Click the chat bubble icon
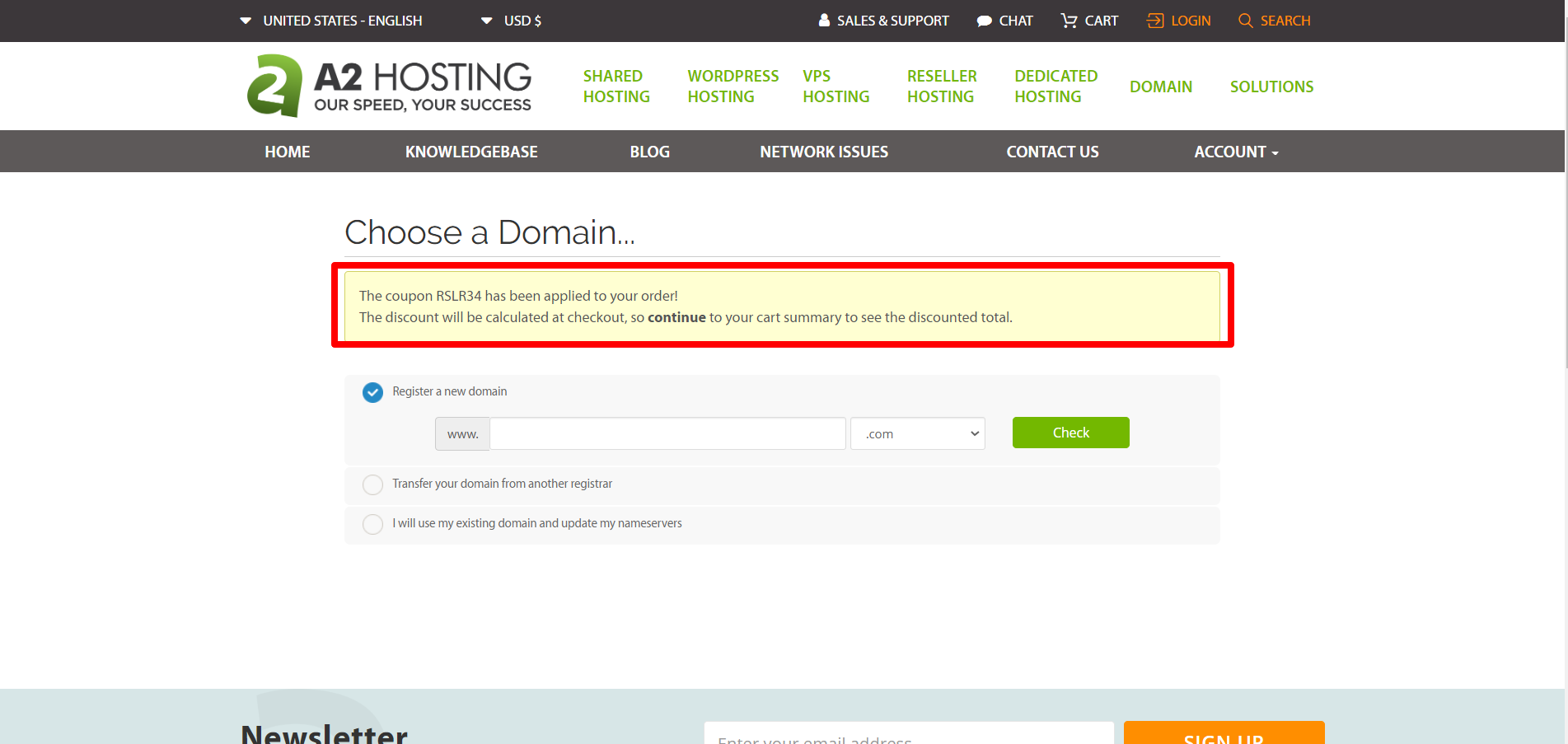 pyautogui.click(x=984, y=21)
